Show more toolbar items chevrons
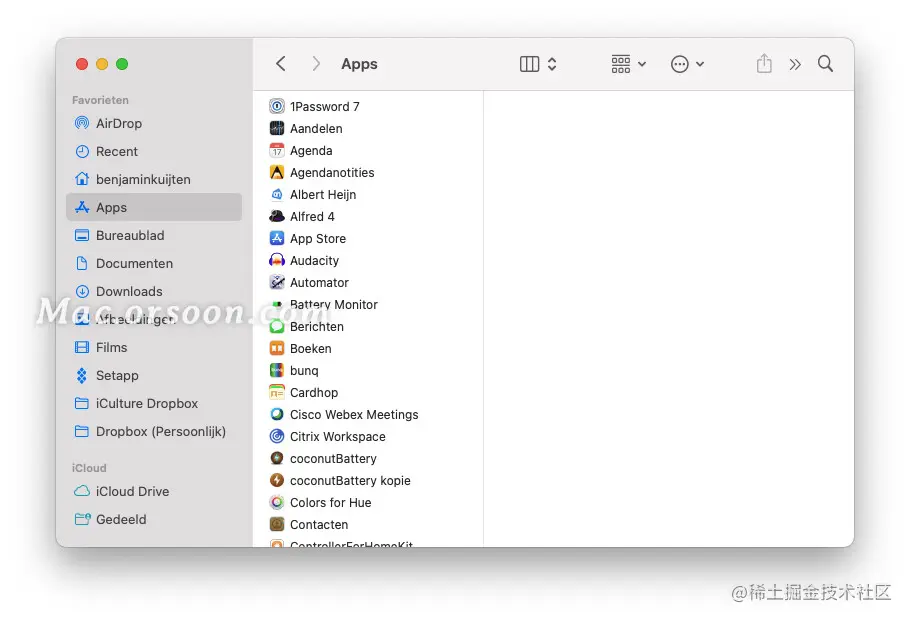The image size is (910, 621). 795,64
